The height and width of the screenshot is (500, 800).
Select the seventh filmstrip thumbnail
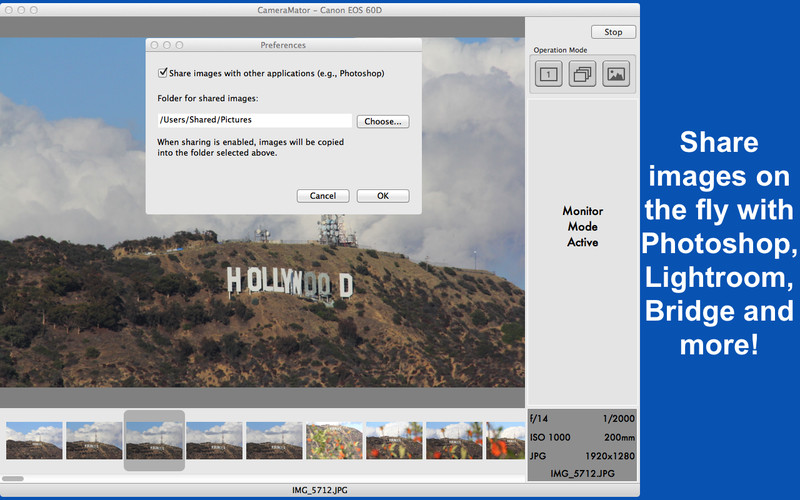394,440
